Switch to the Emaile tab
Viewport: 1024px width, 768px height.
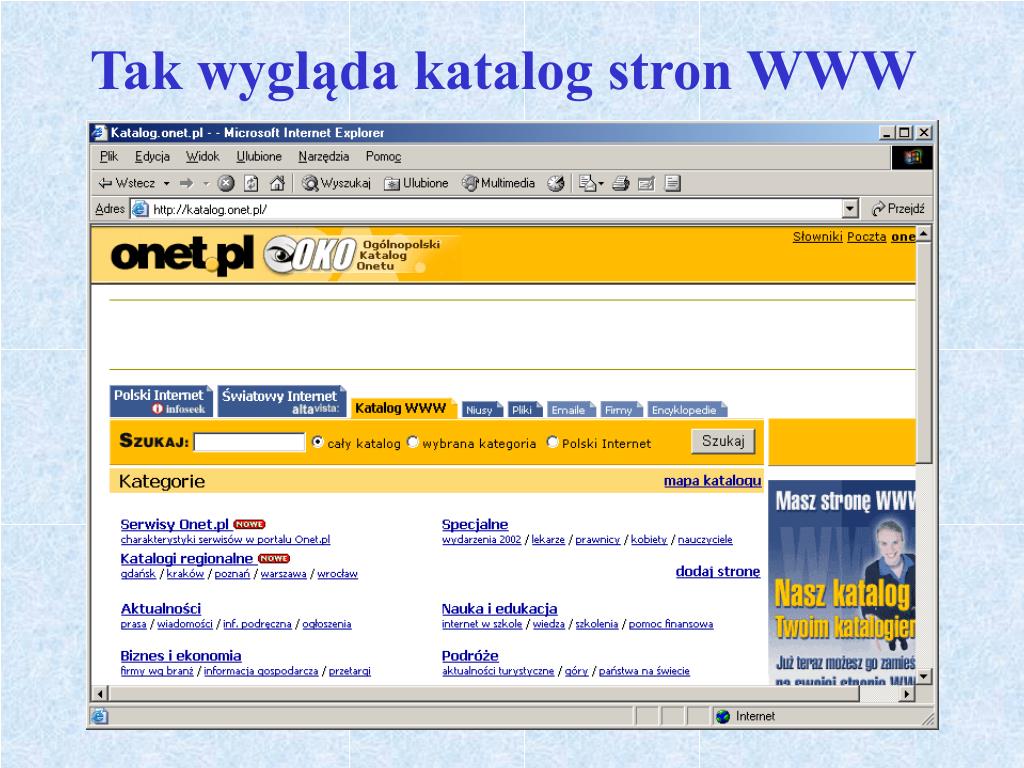[569, 409]
